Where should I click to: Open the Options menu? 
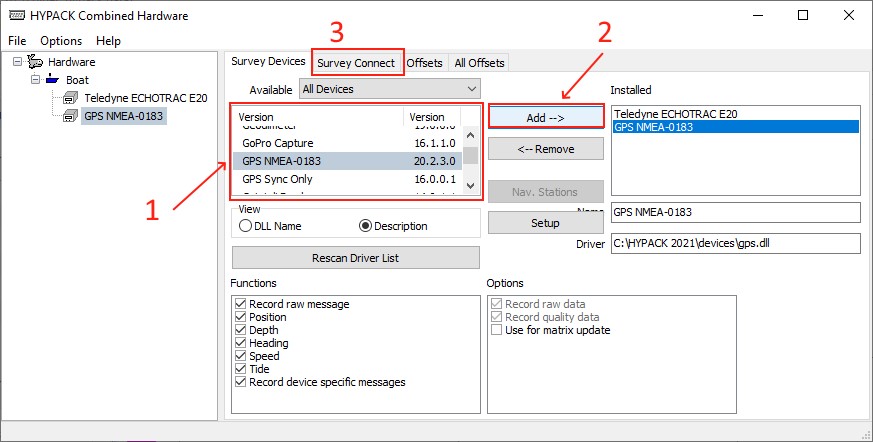point(61,41)
